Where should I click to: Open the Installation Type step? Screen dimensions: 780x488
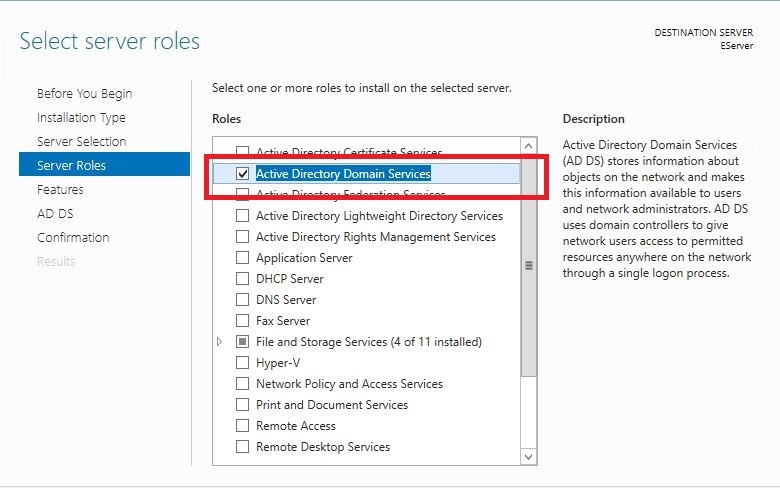coord(81,118)
